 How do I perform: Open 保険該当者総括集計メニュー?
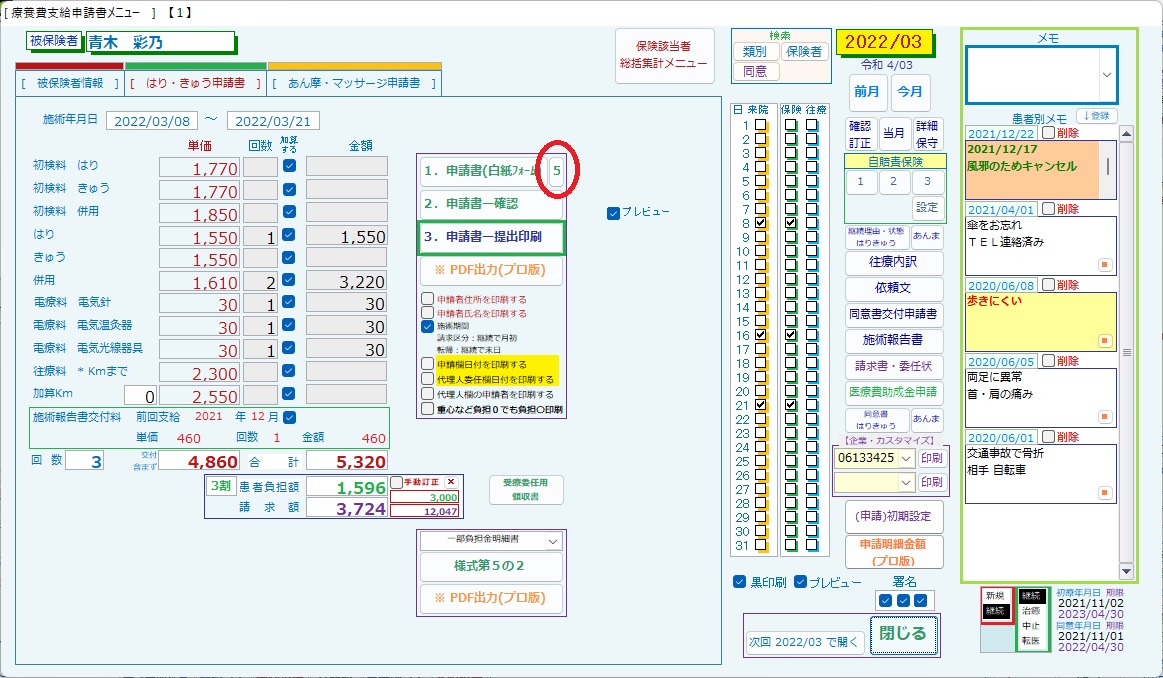[x=665, y=56]
